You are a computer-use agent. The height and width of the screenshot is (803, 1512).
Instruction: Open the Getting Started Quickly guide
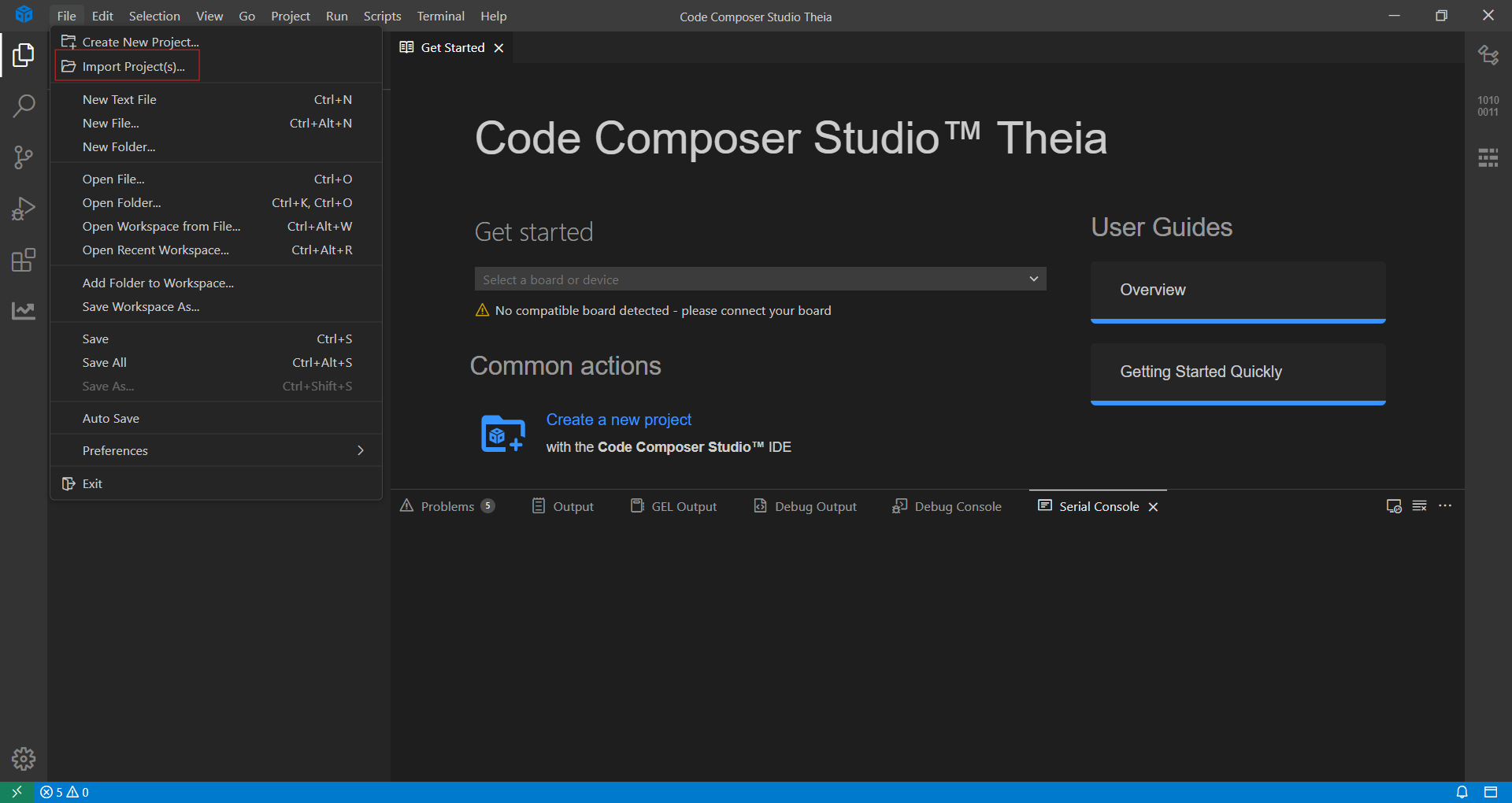coord(1238,374)
